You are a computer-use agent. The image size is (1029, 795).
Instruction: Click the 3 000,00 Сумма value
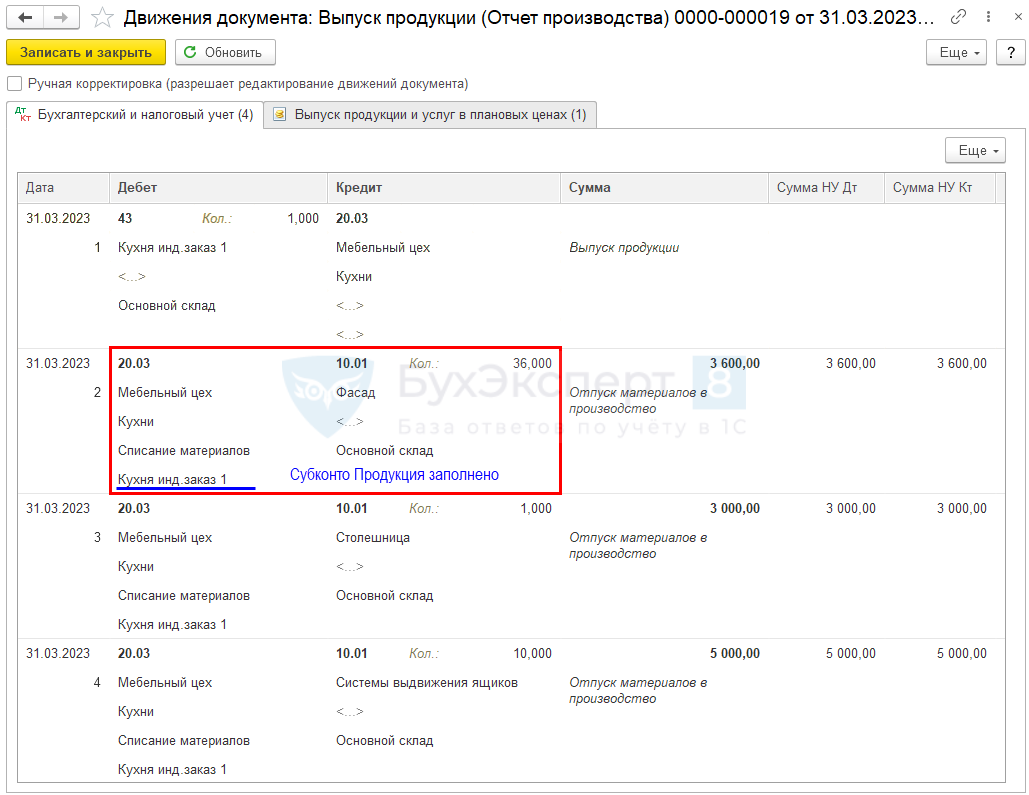(x=734, y=509)
